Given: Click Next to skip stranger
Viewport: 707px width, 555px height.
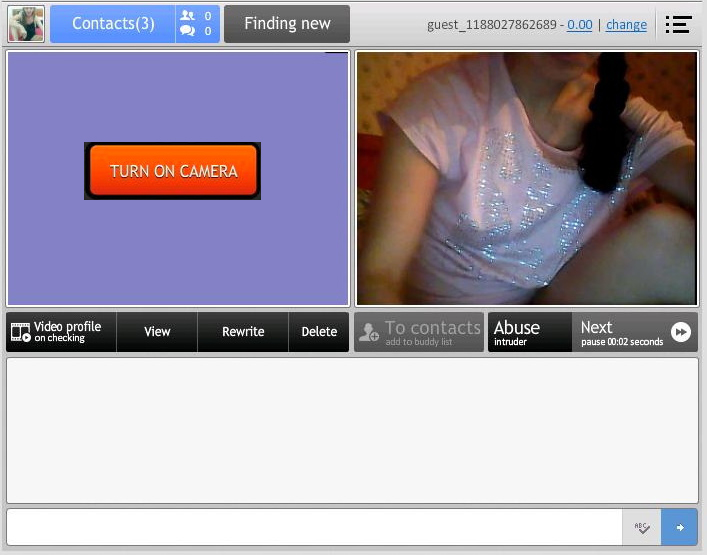Looking at the screenshot, I should [634, 332].
